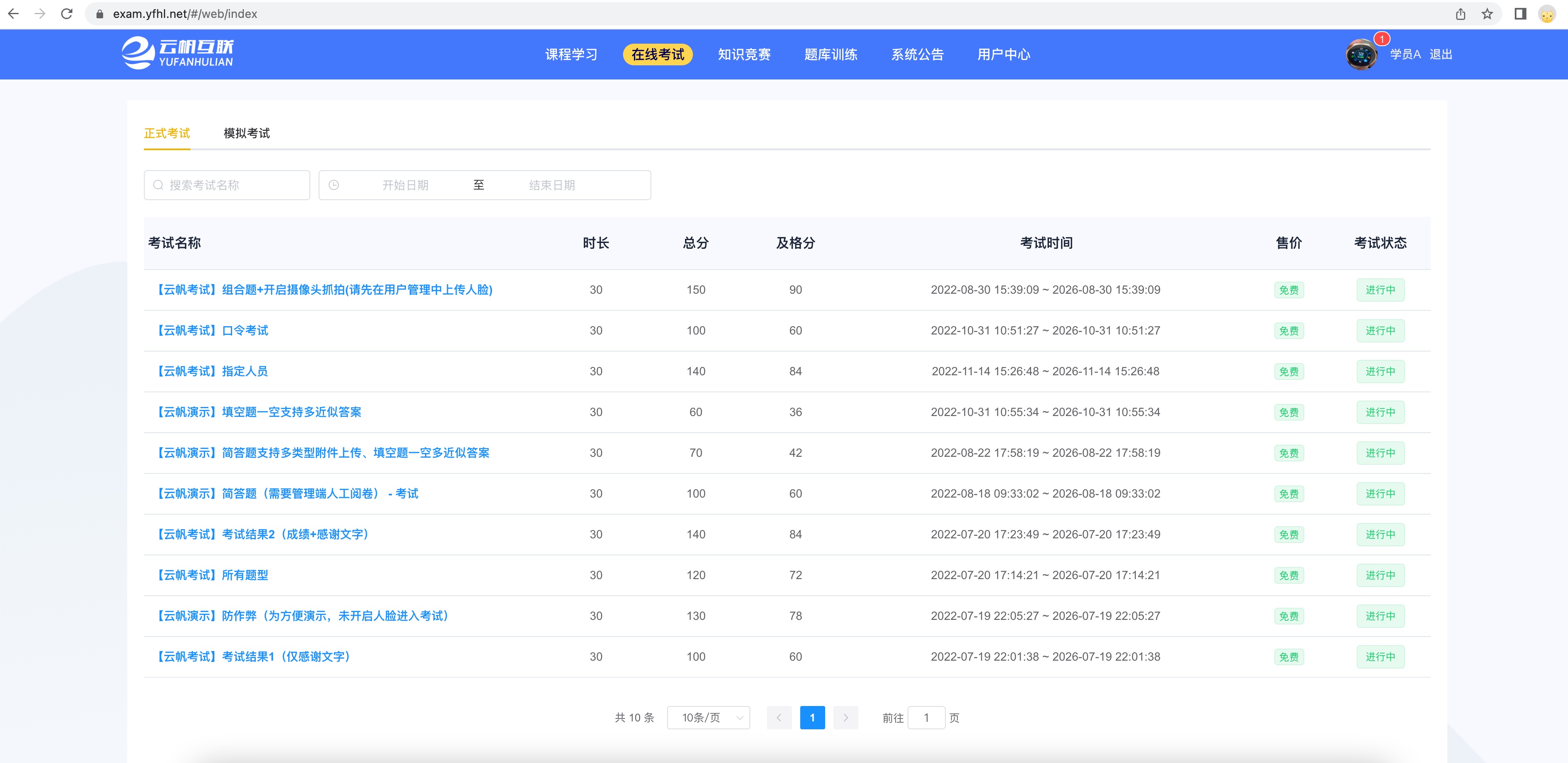Viewport: 1568px width, 763px height.
Task: Open the 10条/页 page size dropdown
Action: [x=709, y=718]
